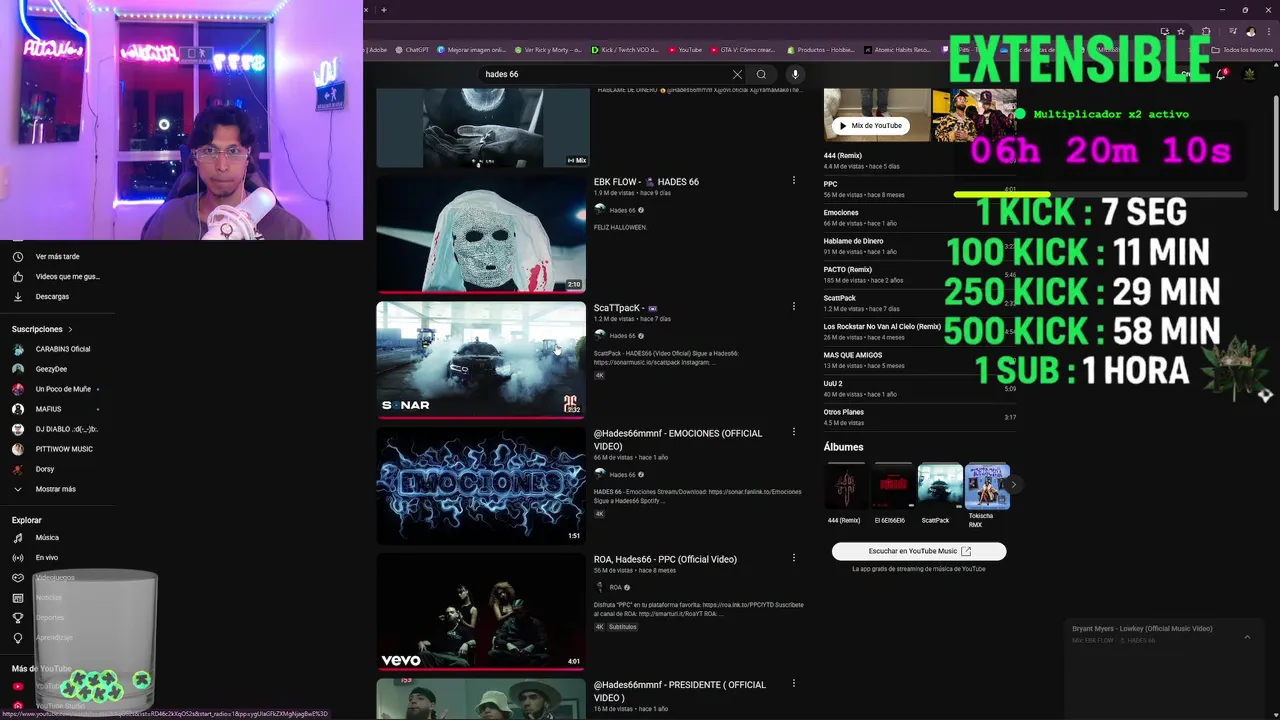The width and height of the screenshot is (1280, 720).
Task: Open the Kick / Twitch VOD bookmark
Action: [625, 50]
